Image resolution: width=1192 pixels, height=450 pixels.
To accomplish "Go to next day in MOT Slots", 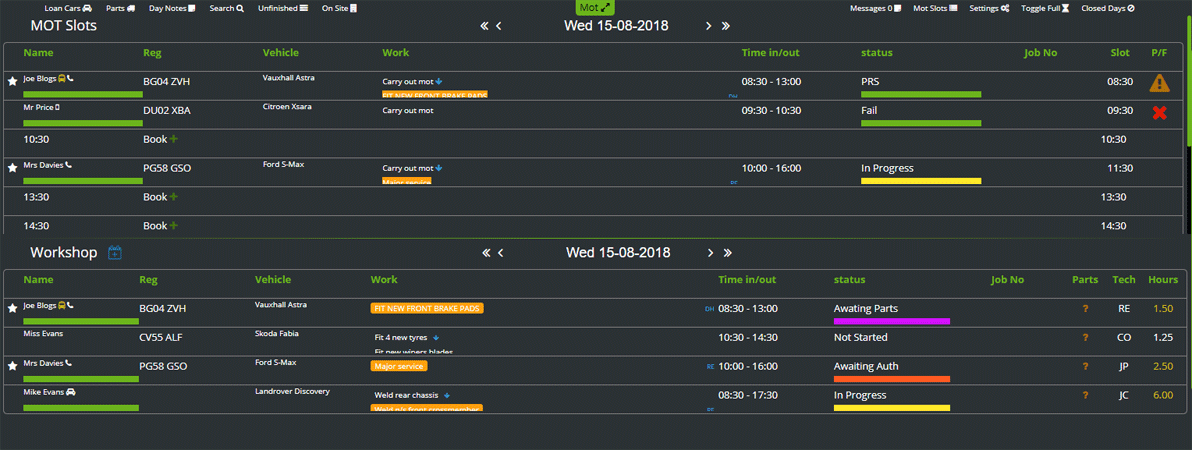I will (x=709, y=26).
